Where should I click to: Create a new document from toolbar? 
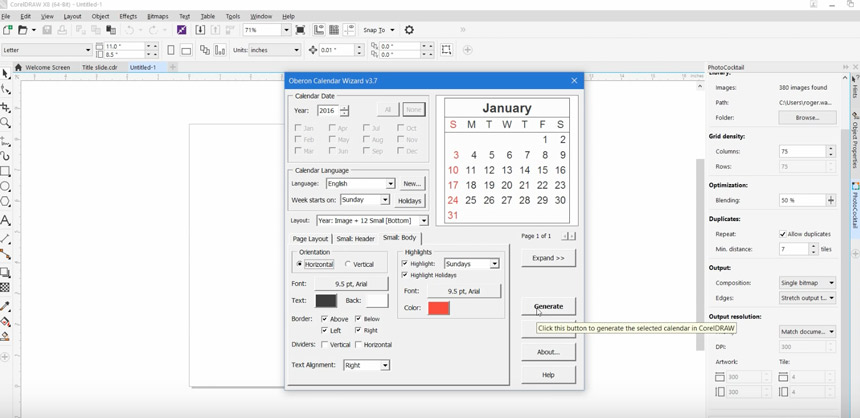(8, 30)
